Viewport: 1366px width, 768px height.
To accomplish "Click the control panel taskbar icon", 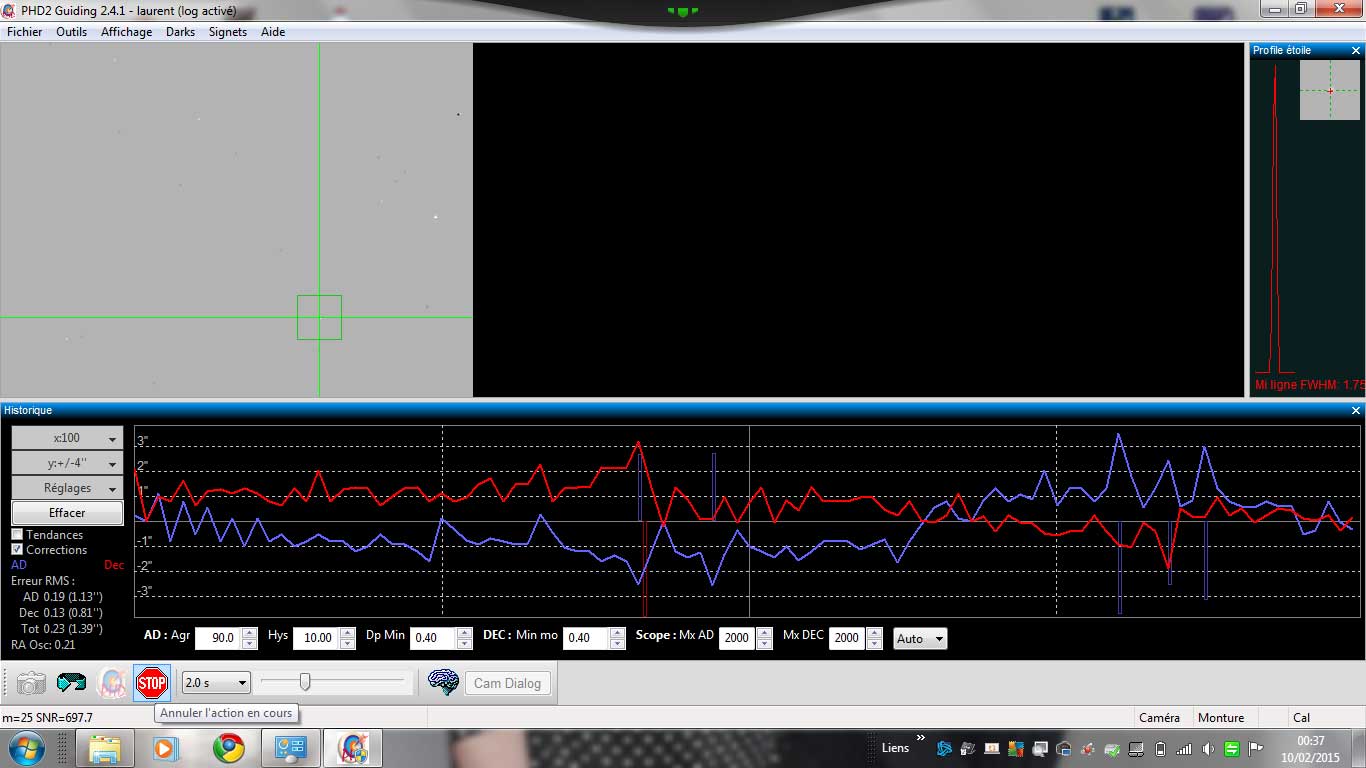I will coord(291,748).
